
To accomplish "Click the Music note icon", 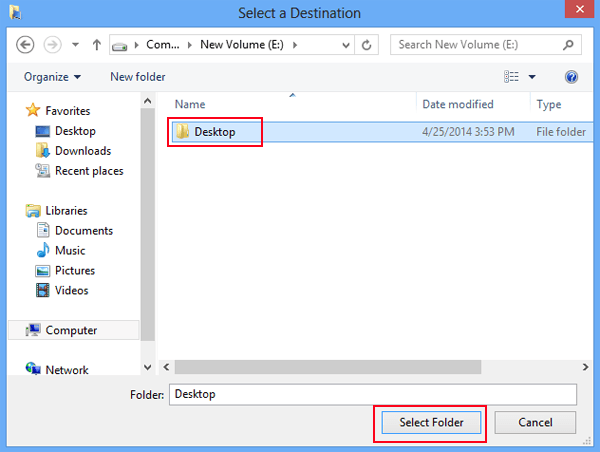I will [x=43, y=250].
